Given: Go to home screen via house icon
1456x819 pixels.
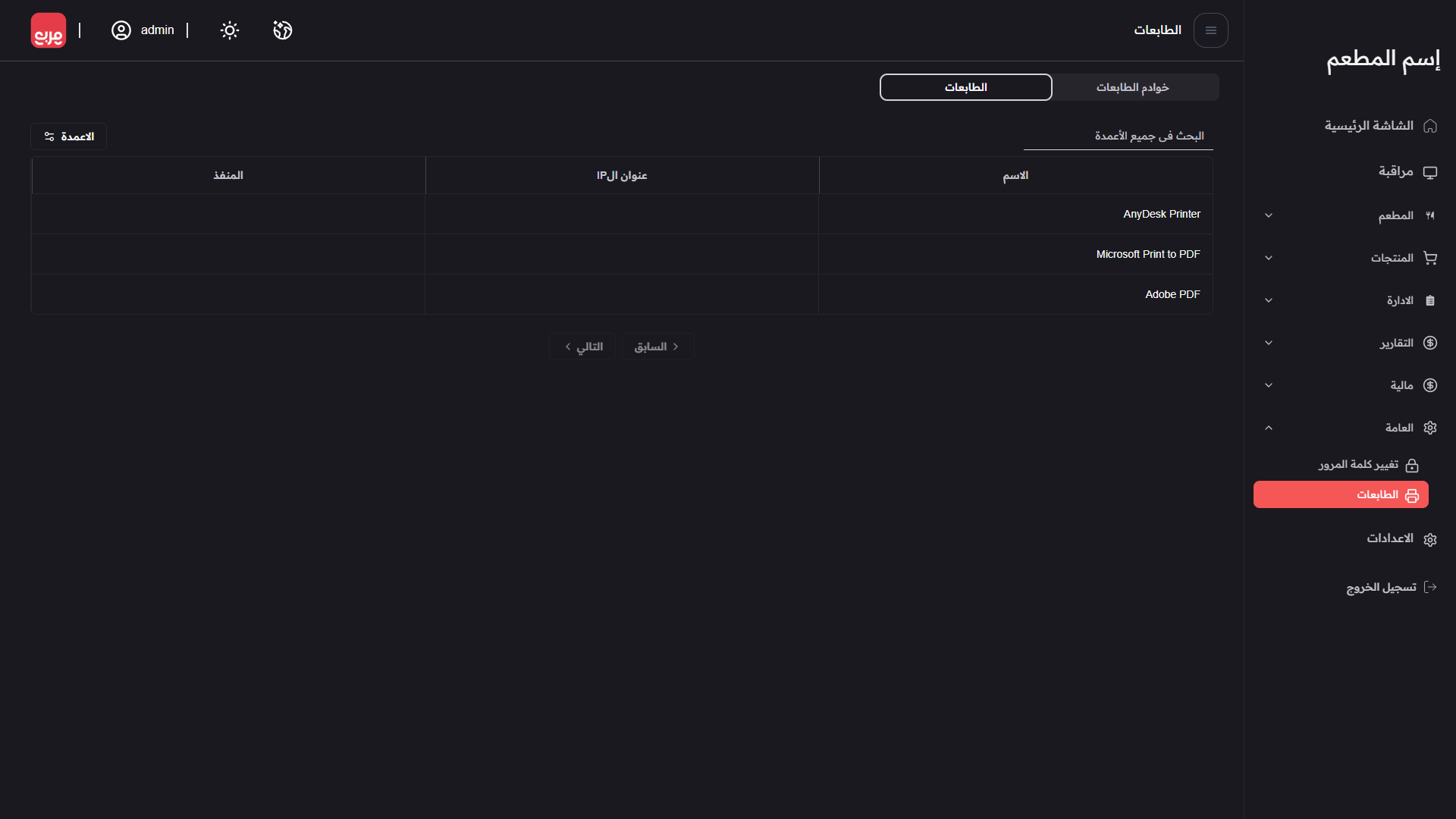Looking at the screenshot, I should click(1430, 126).
